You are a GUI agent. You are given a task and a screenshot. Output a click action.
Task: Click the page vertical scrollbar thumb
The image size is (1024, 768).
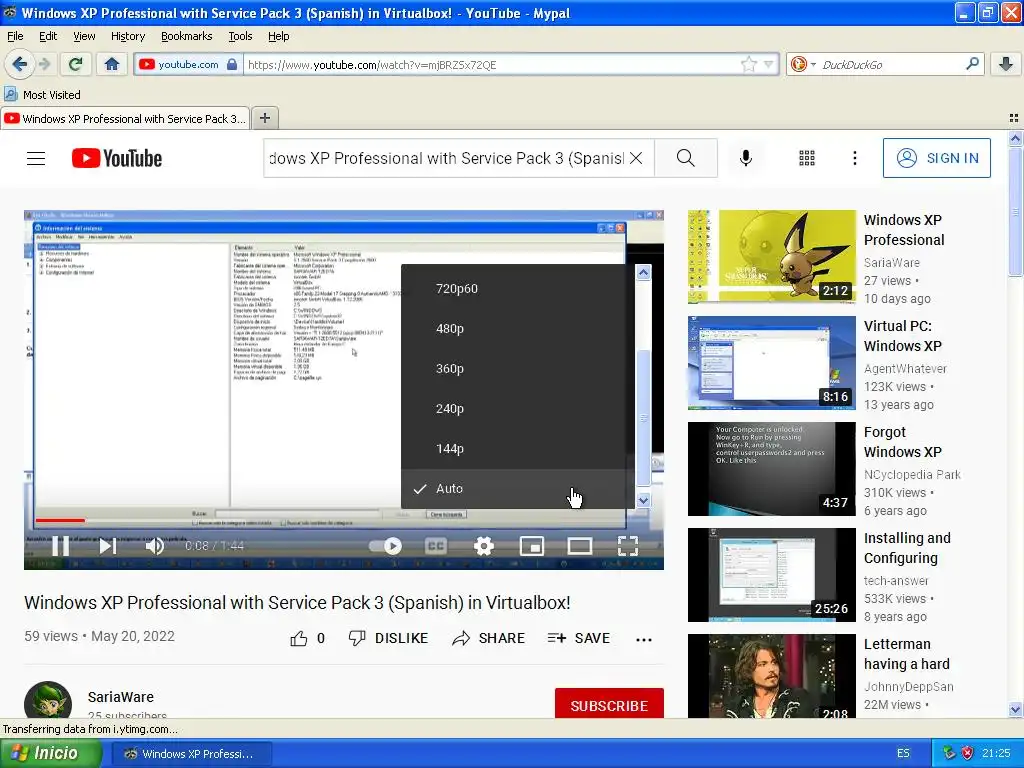[1015, 211]
